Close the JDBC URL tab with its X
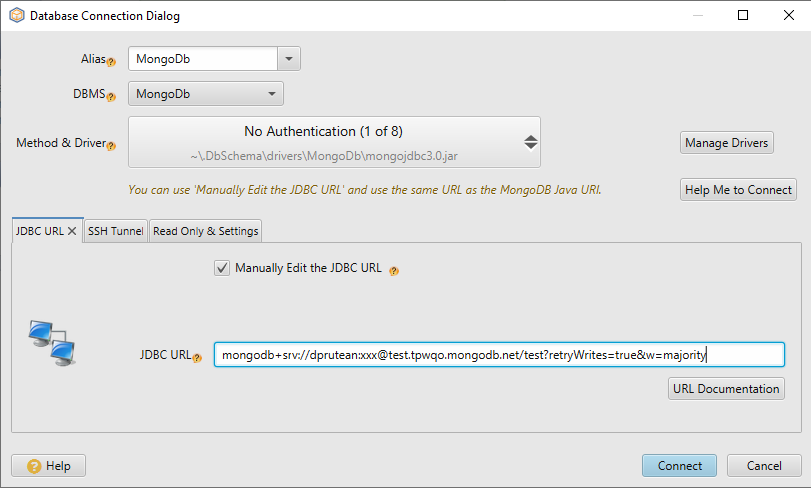Image resolution: width=811 pixels, height=488 pixels. 72,231
